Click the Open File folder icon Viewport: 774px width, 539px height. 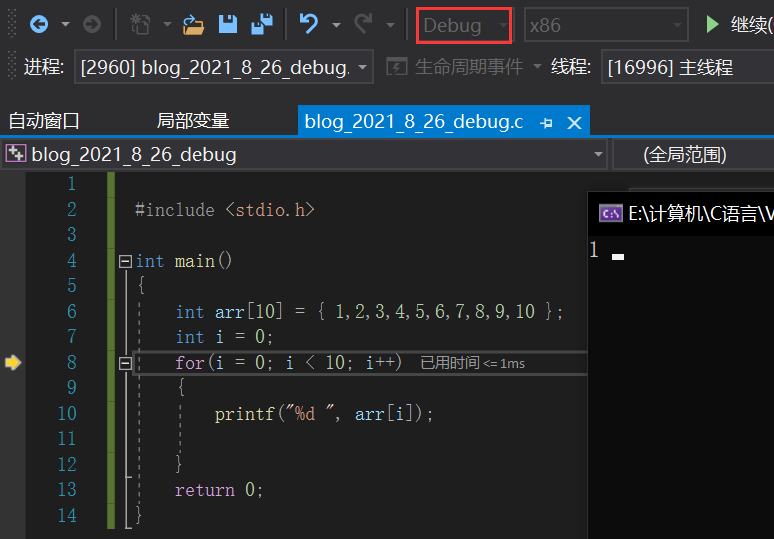tap(193, 24)
